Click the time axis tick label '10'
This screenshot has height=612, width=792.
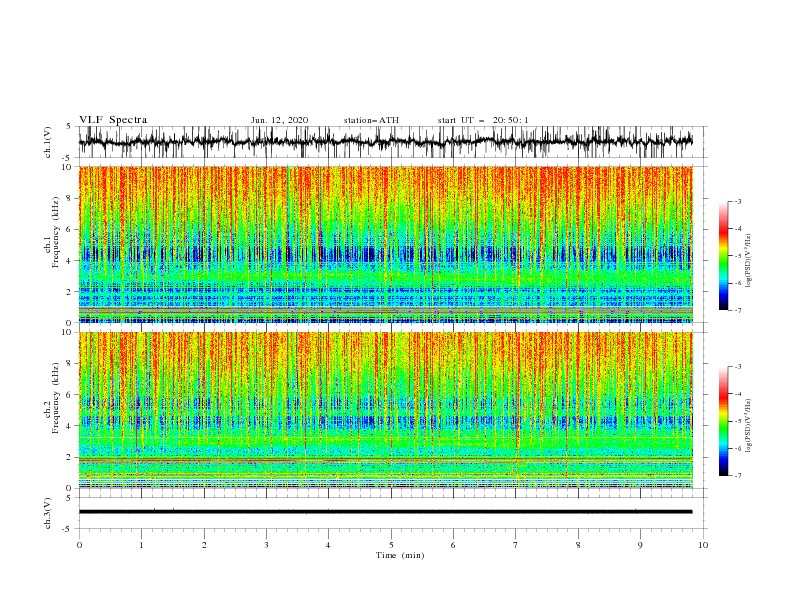pyautogui.click(x=703, y=545)
